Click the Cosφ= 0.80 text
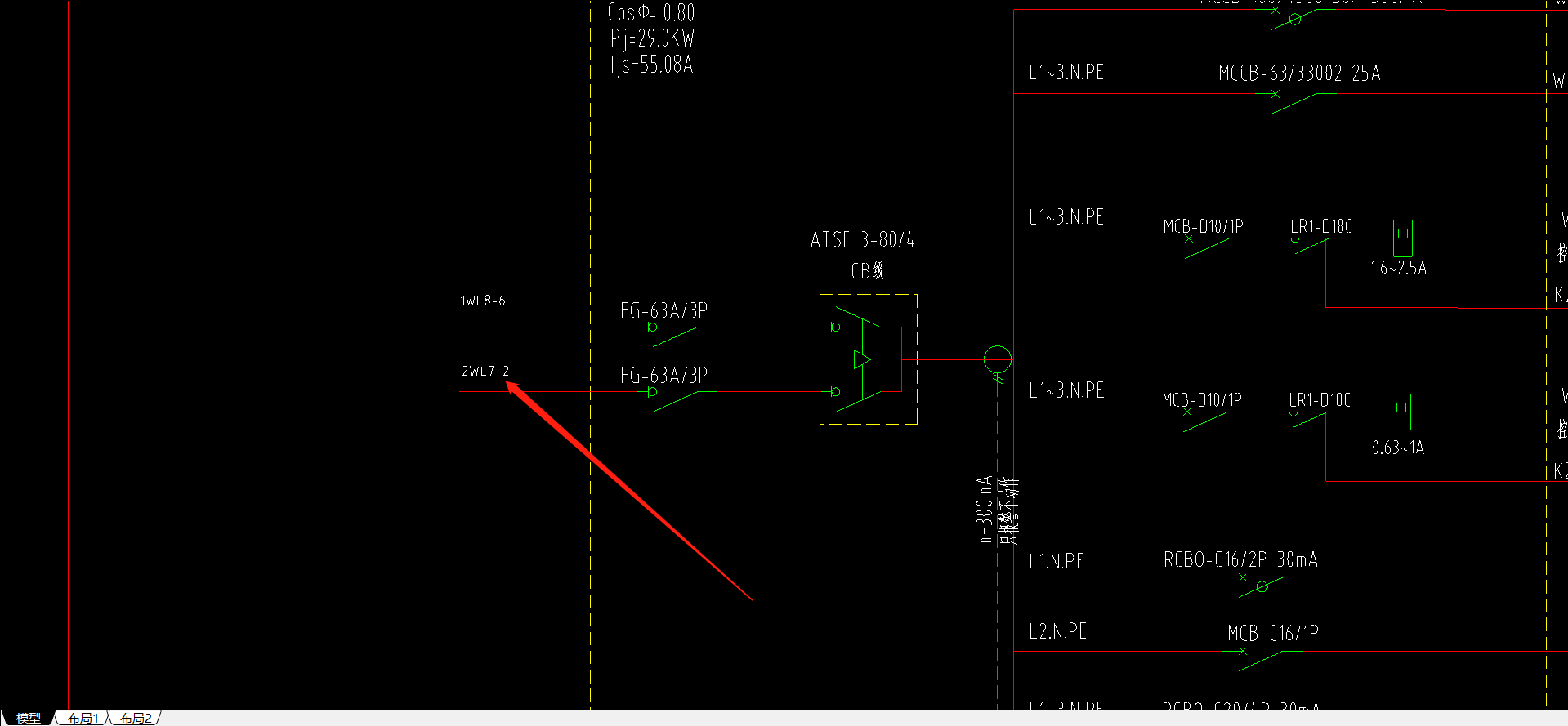The width and height of the screenshot is (1568, 726). tap(651, 13)
